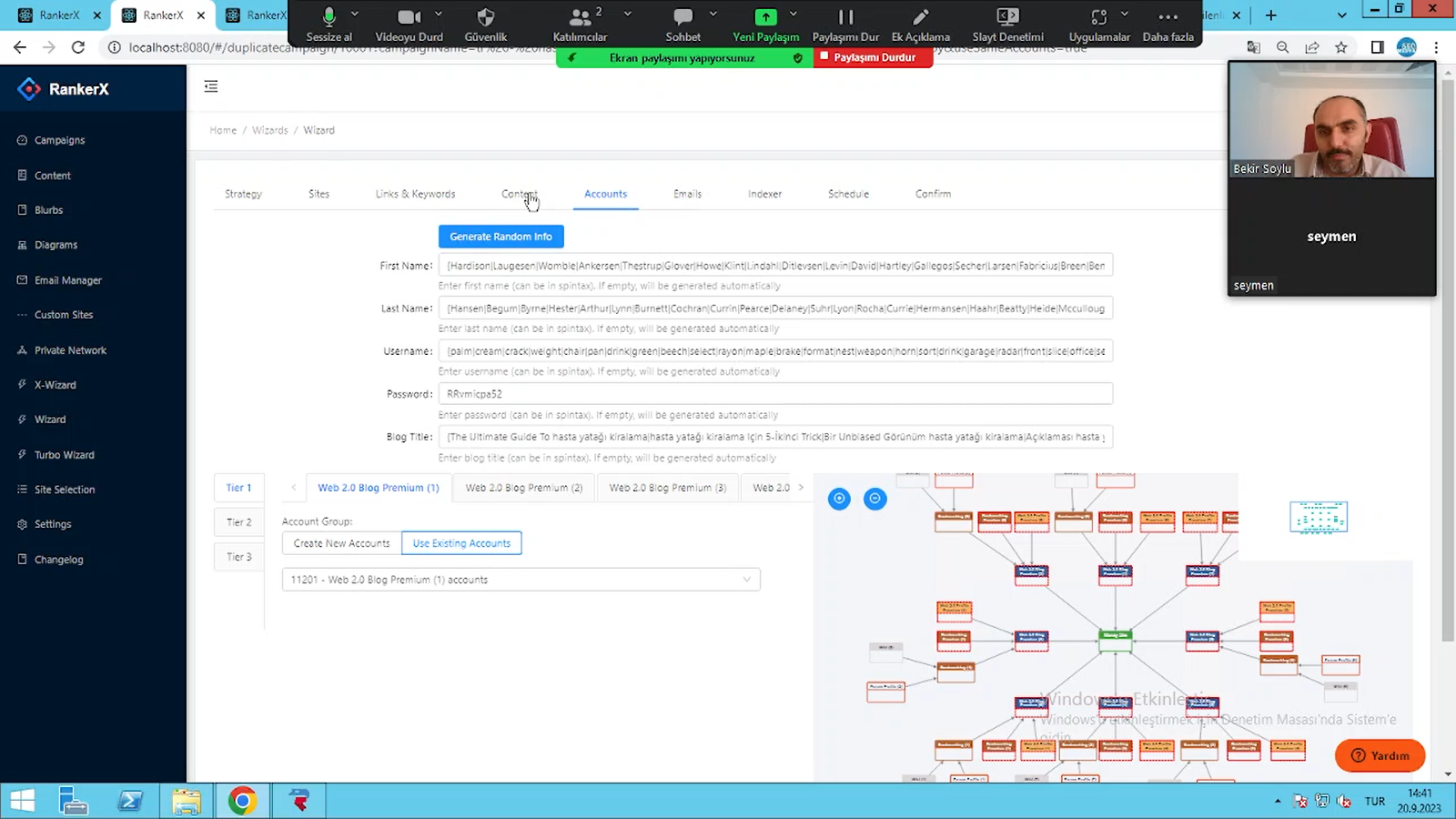Click the Site Selection sidebar icon
The image size is (1456, 819).
[22, 490]
